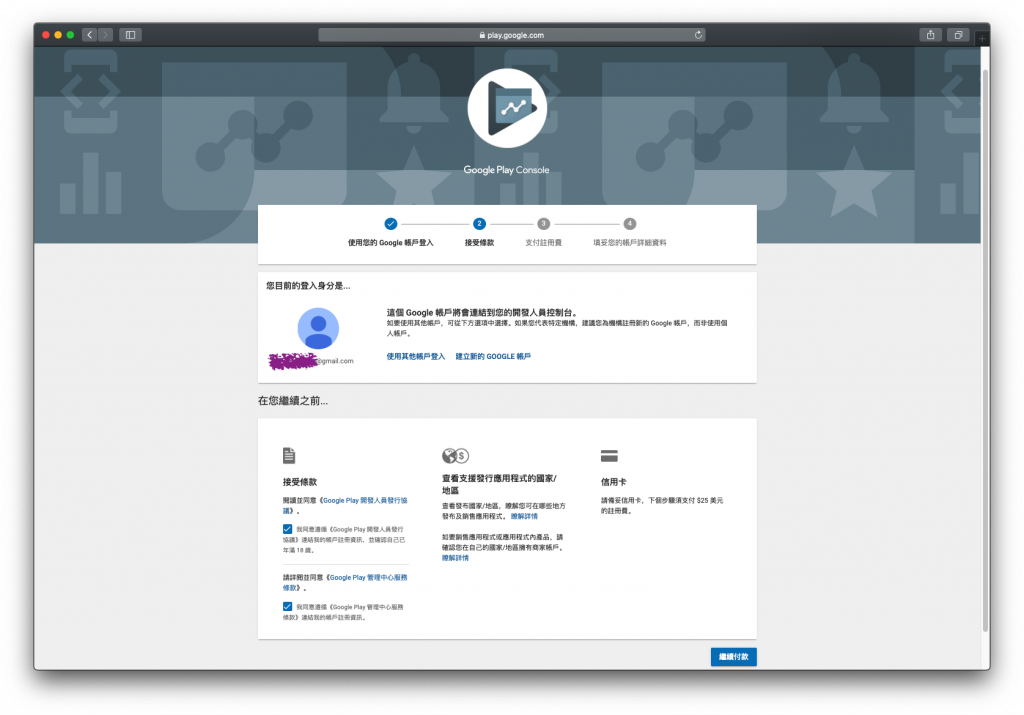The width and height of the screenshot is (1024, 715).
Task: Click 瞭解詳情 link about merchant account
Action: [x=455, y=558]
